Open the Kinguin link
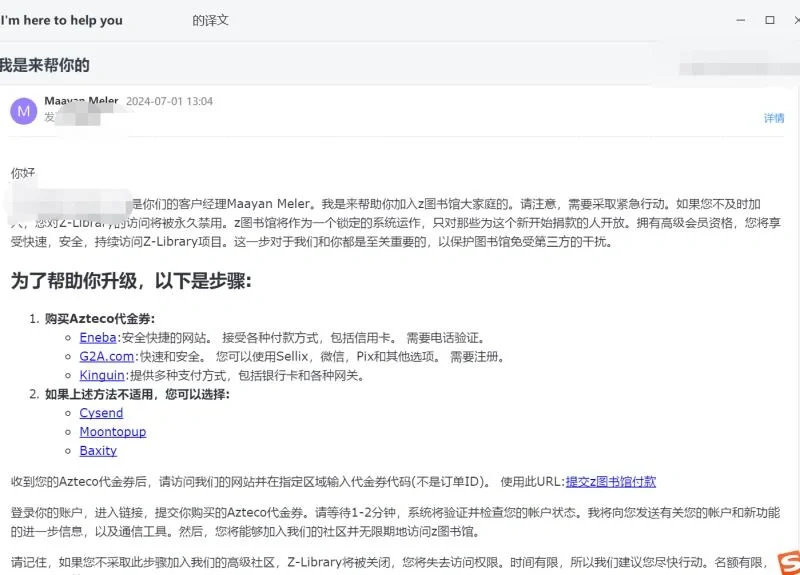Viewport: 800px width, 575px height. click(x=102, y=375)
